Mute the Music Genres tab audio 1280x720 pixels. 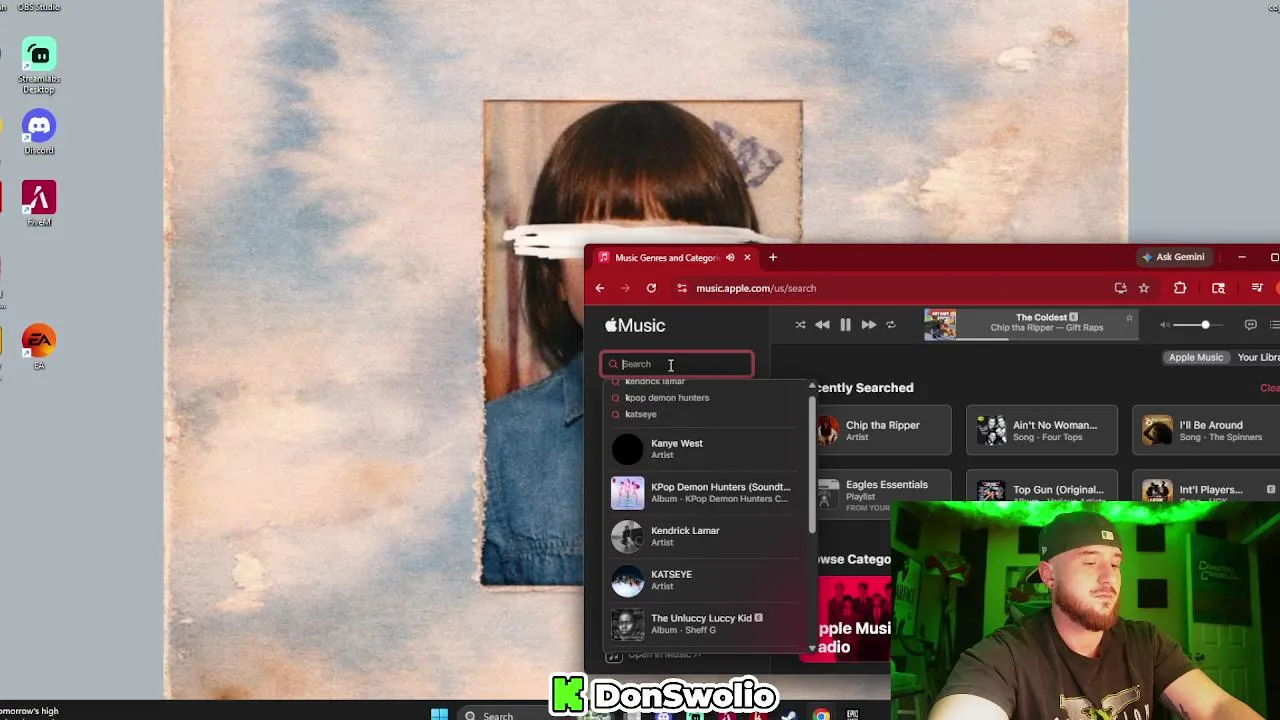[x=730, y=258]
